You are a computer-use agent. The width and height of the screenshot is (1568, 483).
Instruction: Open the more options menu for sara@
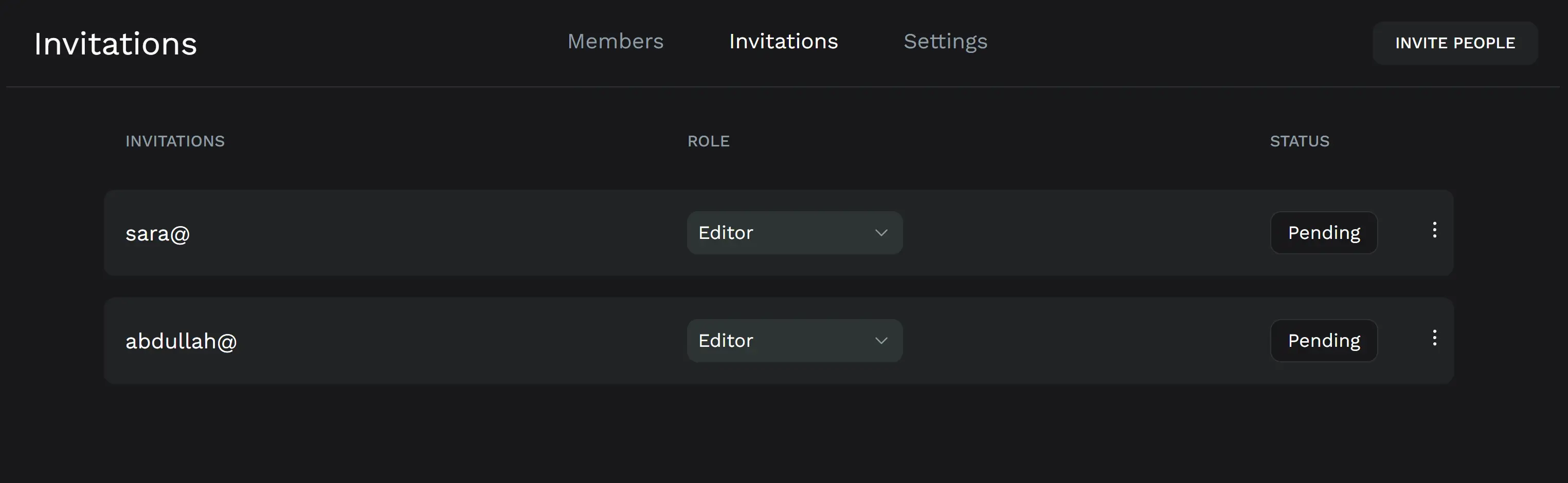tap(1434, 230)
